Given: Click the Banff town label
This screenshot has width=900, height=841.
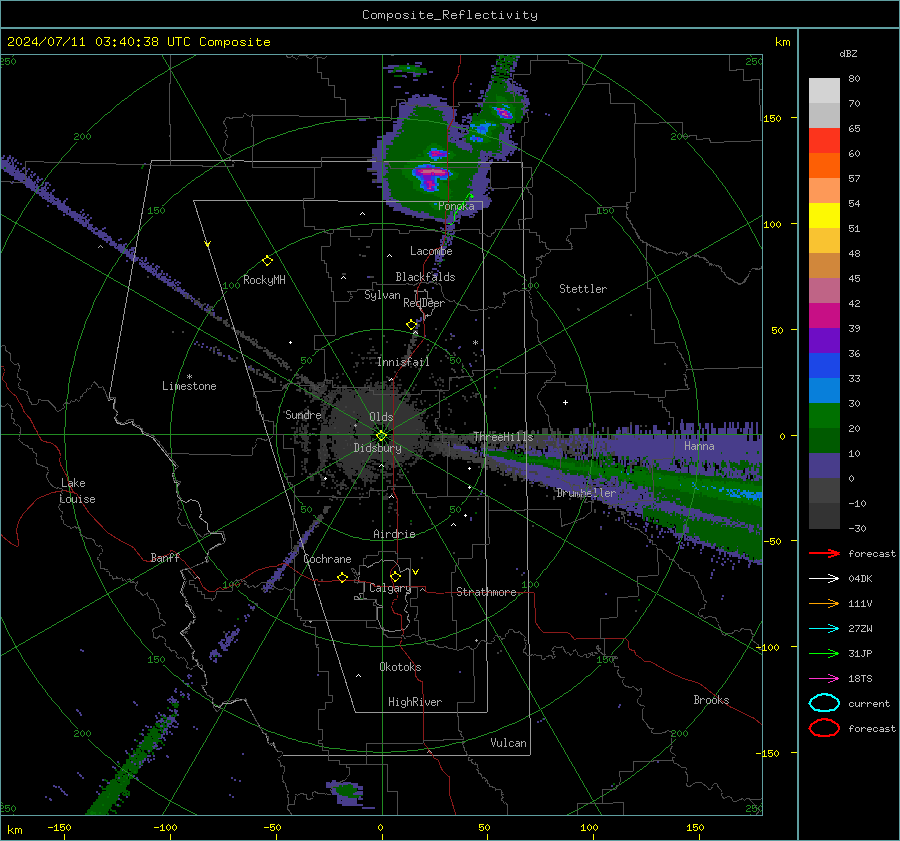Looking at the screenshot, I should tap(165, 558).
